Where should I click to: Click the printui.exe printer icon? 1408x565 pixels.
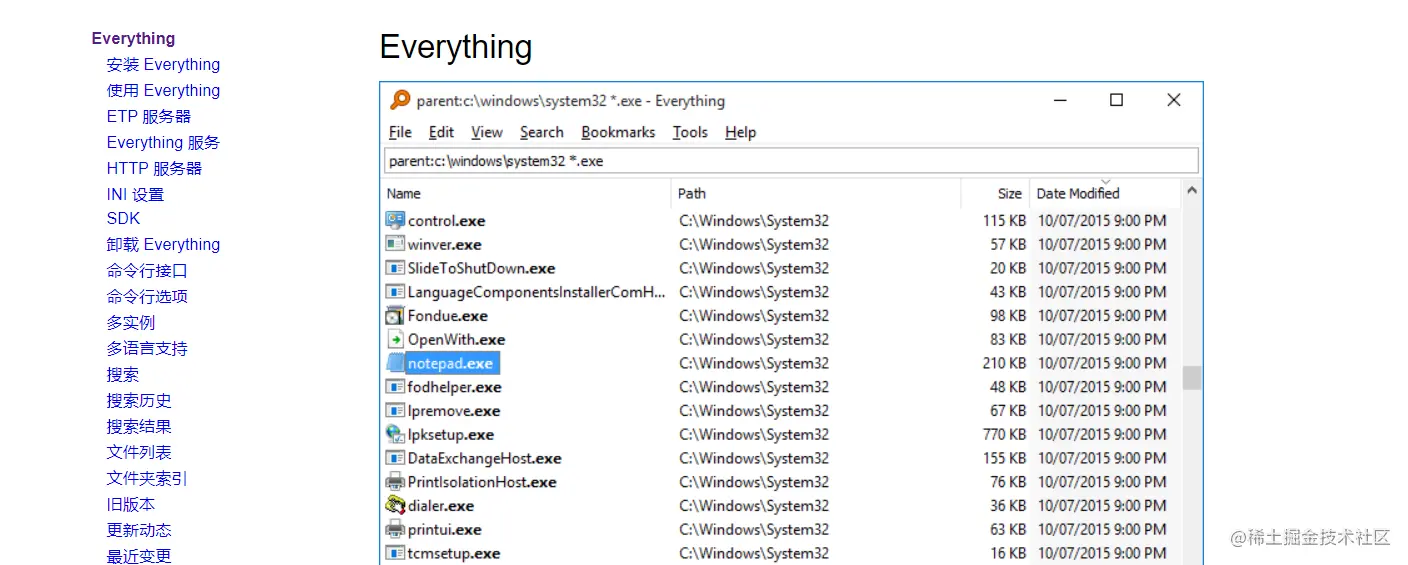coord(395,530)
